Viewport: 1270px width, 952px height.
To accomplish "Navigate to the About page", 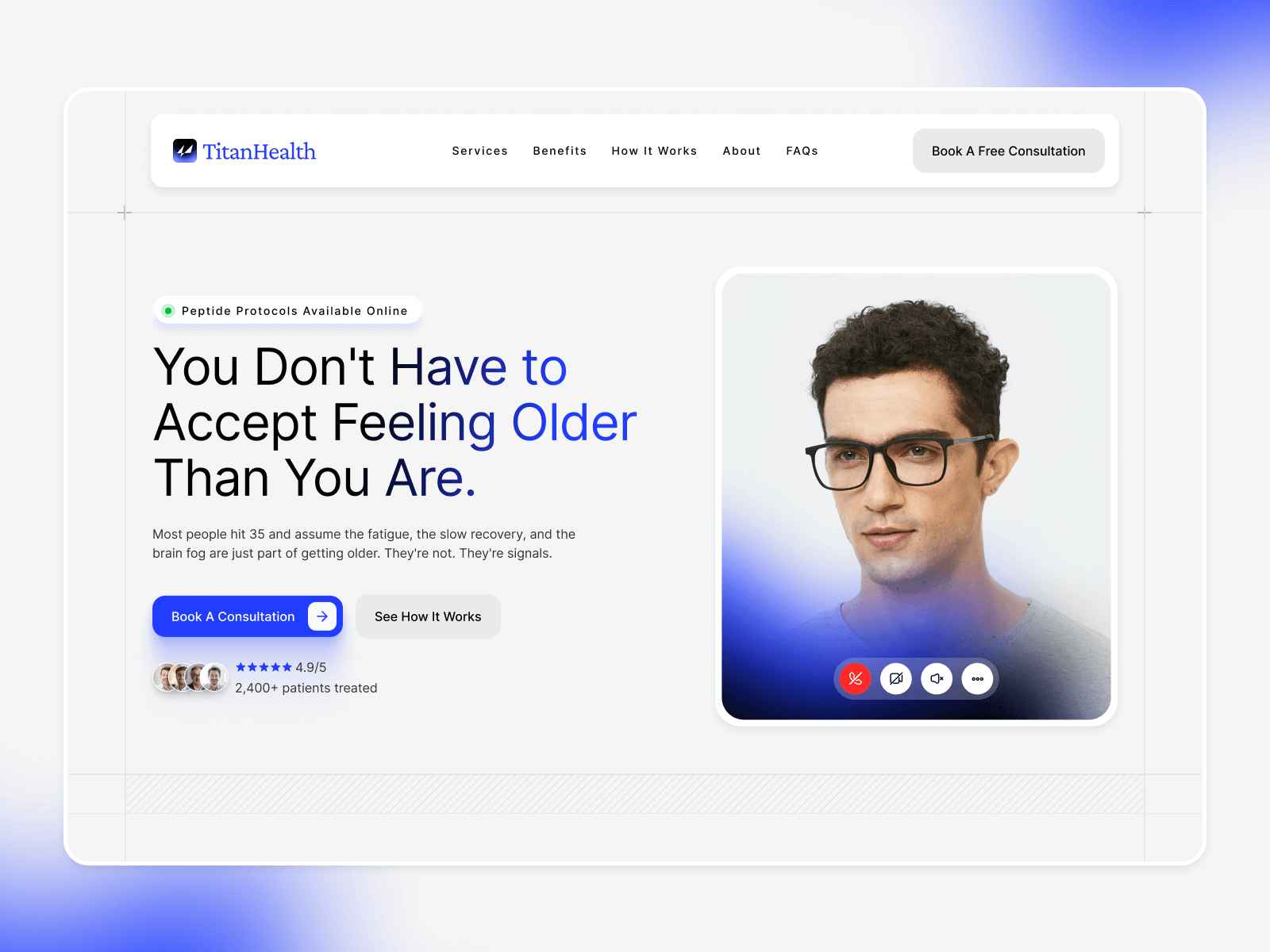I will point(741,151).
